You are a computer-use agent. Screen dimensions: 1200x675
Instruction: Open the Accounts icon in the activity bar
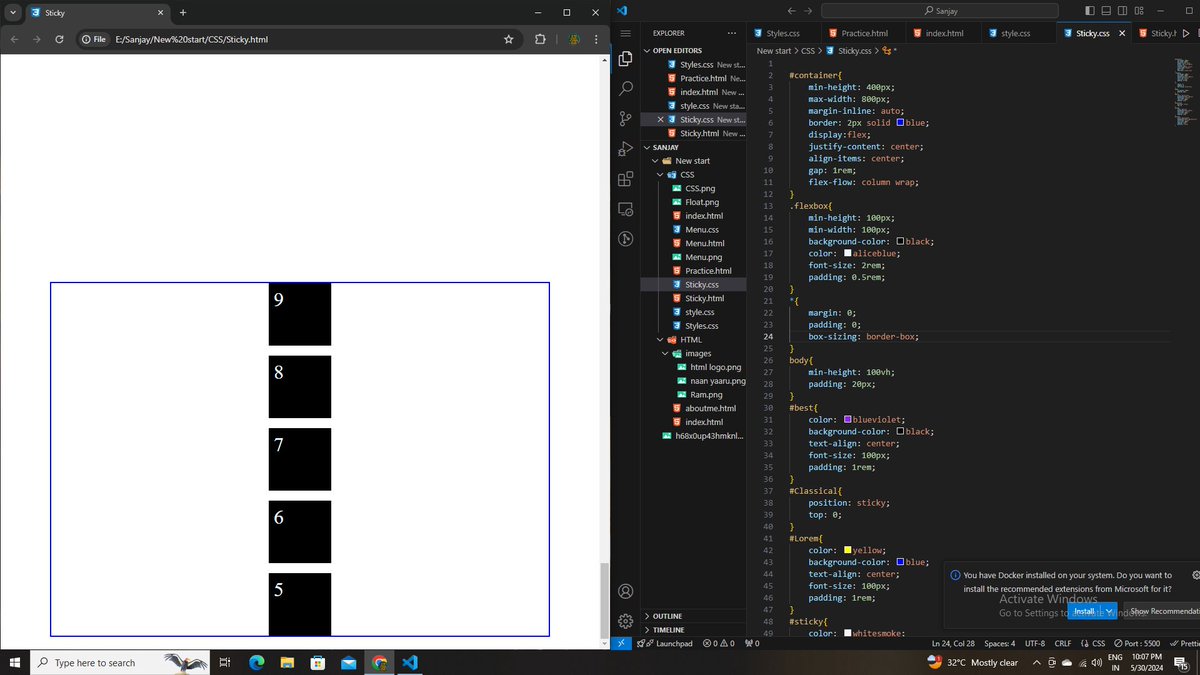(626, 592)
